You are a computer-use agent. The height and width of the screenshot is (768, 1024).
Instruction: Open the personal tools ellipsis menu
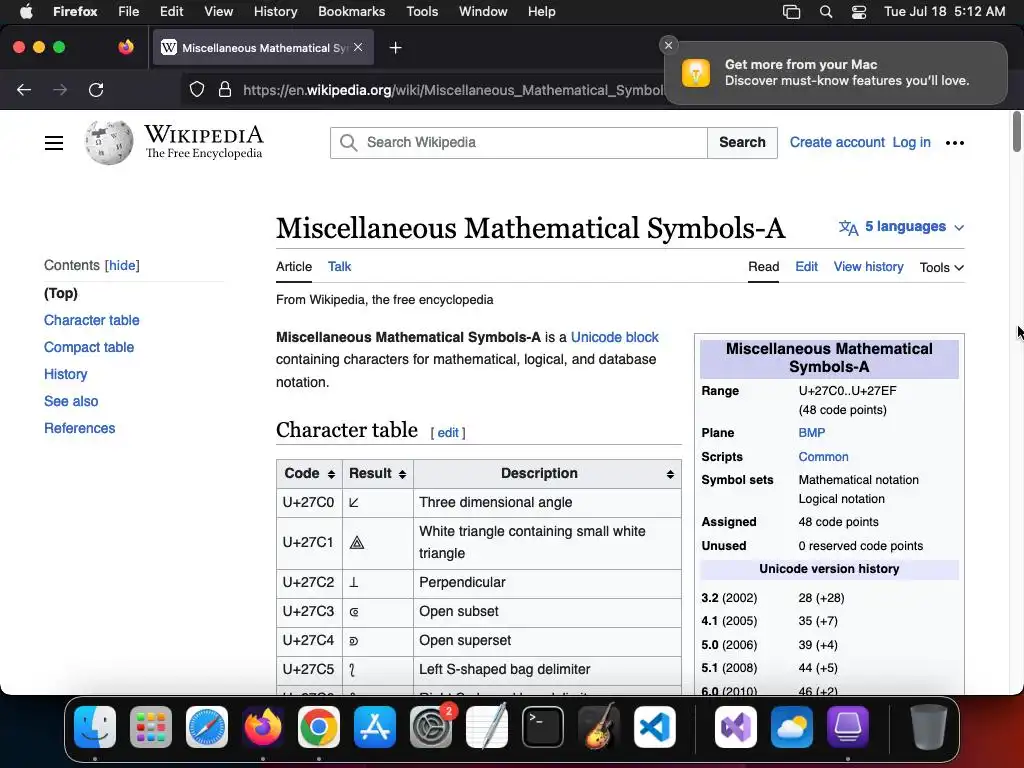click(955, 143)
